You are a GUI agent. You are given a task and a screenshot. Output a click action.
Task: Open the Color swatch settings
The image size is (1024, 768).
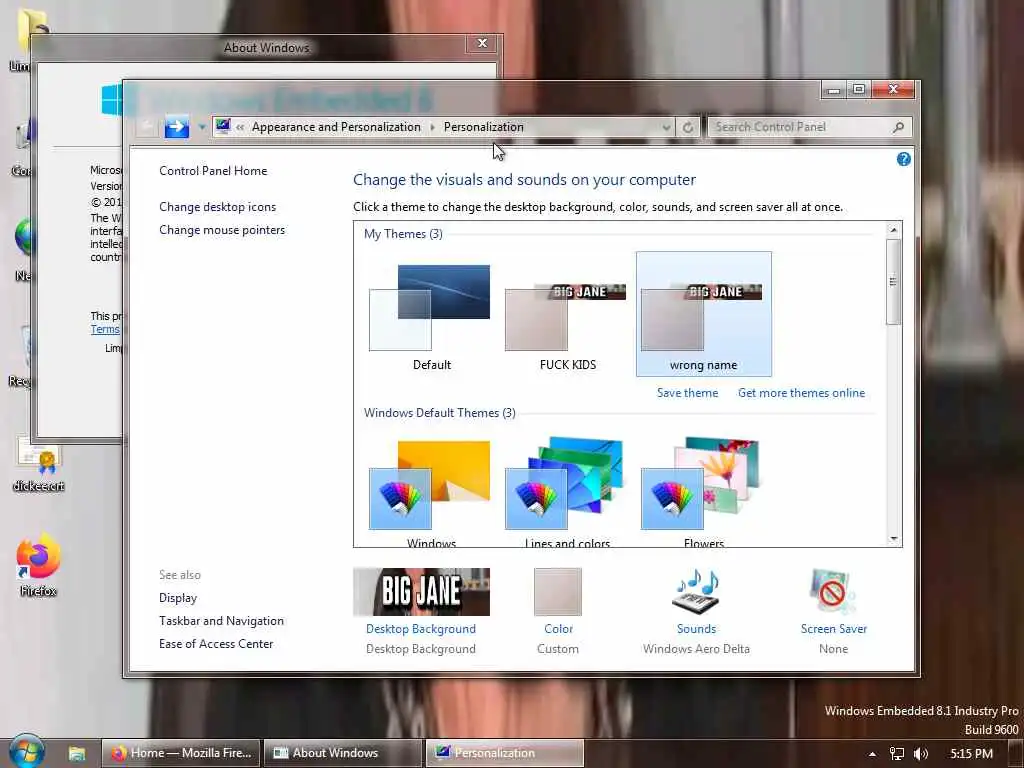[x=558, y=592]
